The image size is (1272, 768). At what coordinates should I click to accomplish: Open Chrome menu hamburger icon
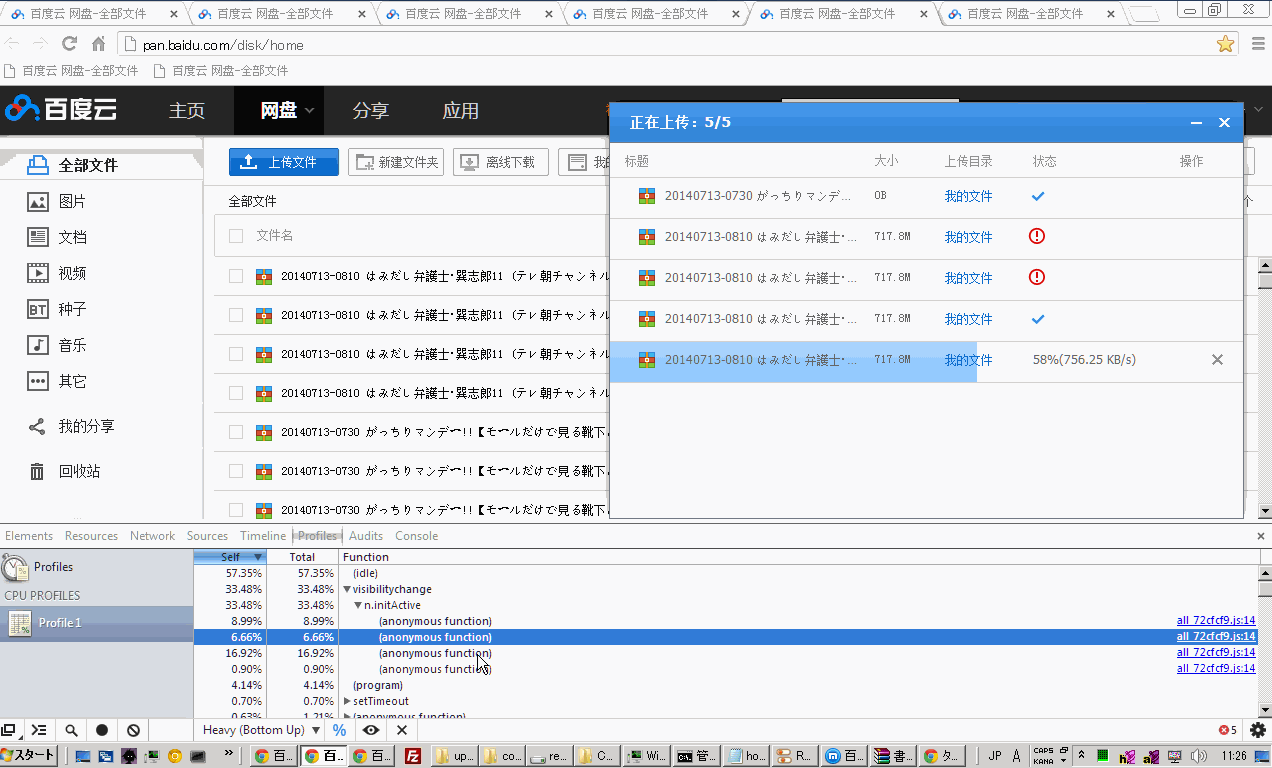pyautogui.click(x=1259, y=44)
